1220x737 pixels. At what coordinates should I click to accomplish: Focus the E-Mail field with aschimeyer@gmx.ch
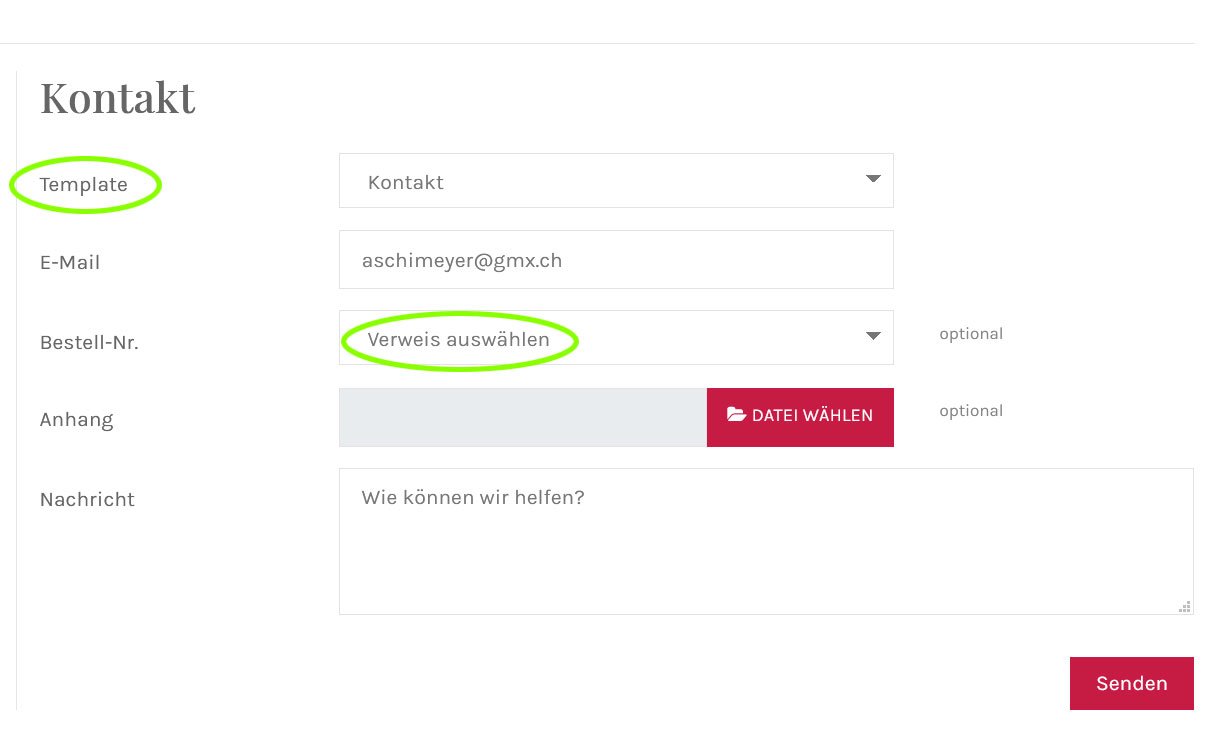[x=616, y=260]
